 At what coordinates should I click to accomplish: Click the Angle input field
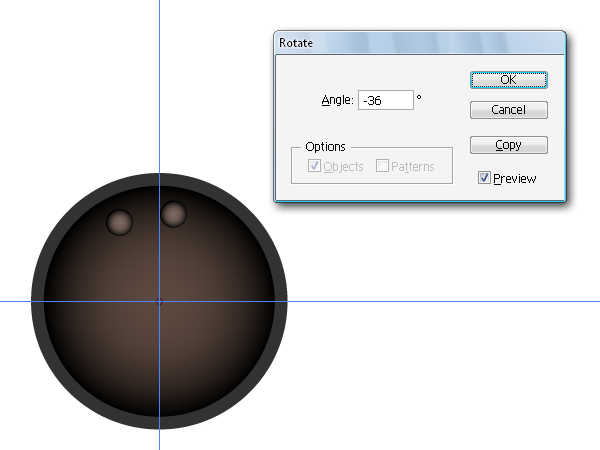pyautogui.click(x=386, y=100)
